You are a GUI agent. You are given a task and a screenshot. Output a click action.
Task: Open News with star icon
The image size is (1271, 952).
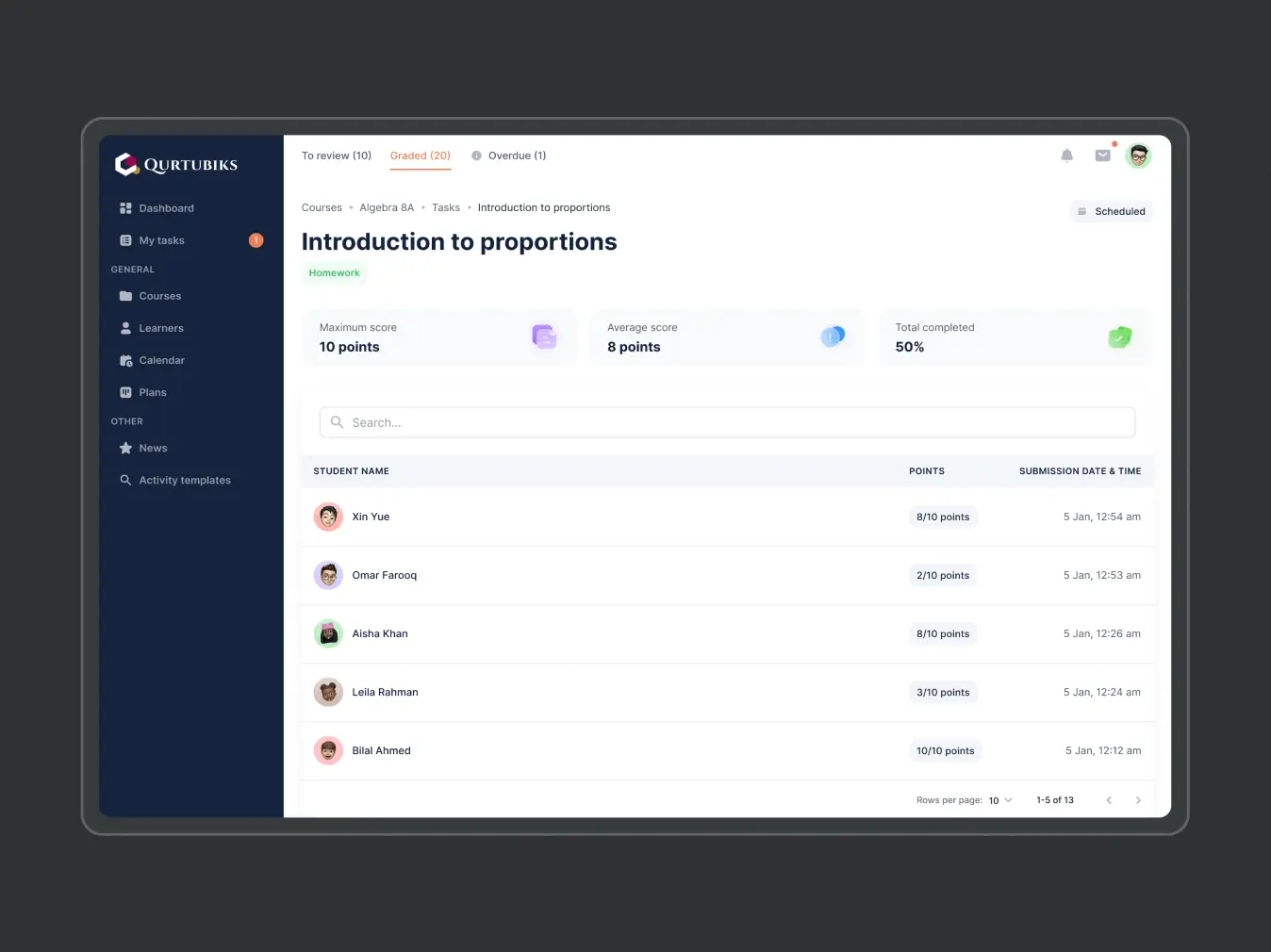pos(153,448)
